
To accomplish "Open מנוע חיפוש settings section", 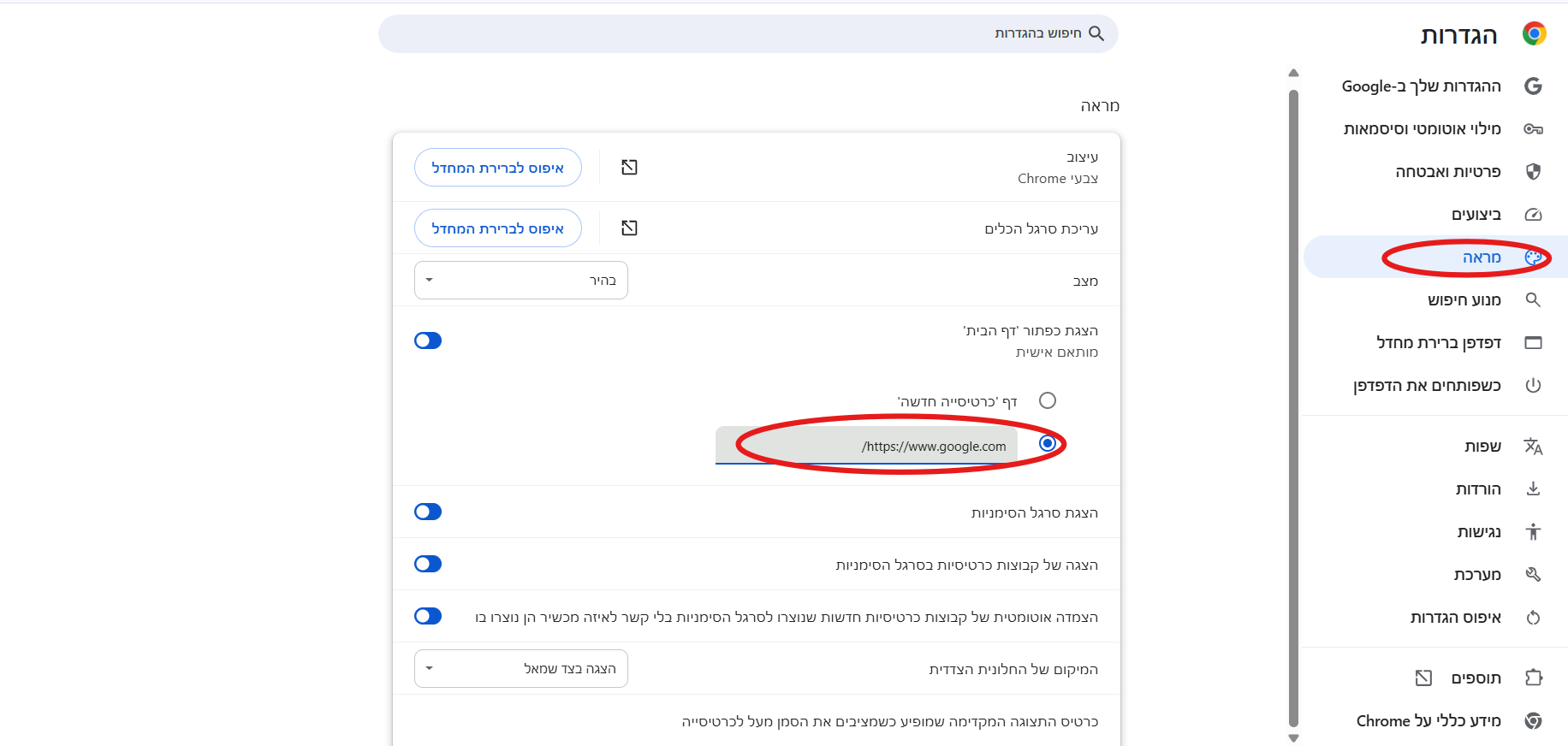I will tap(1464, 300).
